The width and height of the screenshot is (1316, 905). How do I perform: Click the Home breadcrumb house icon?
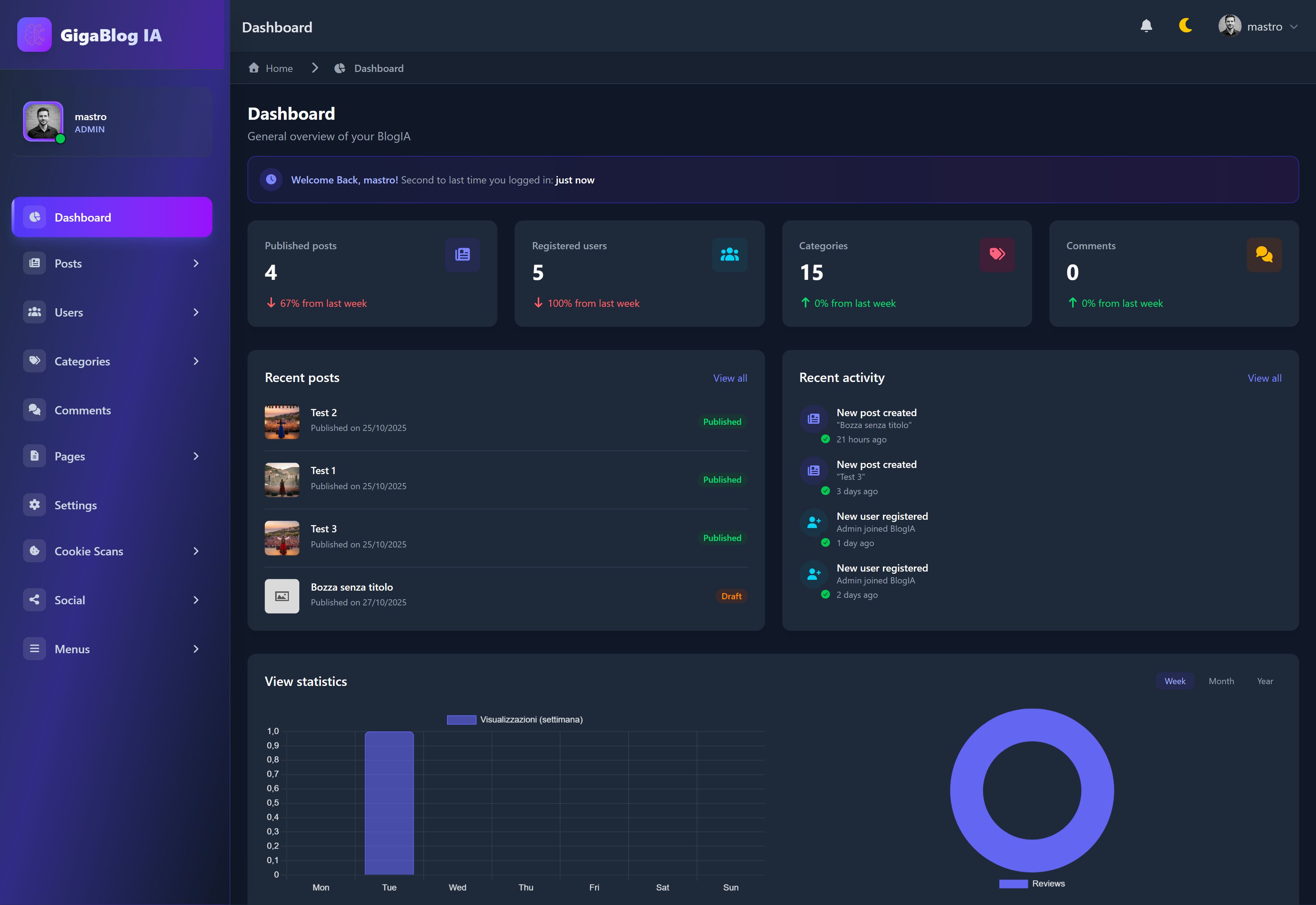click(x=254, y=68)
